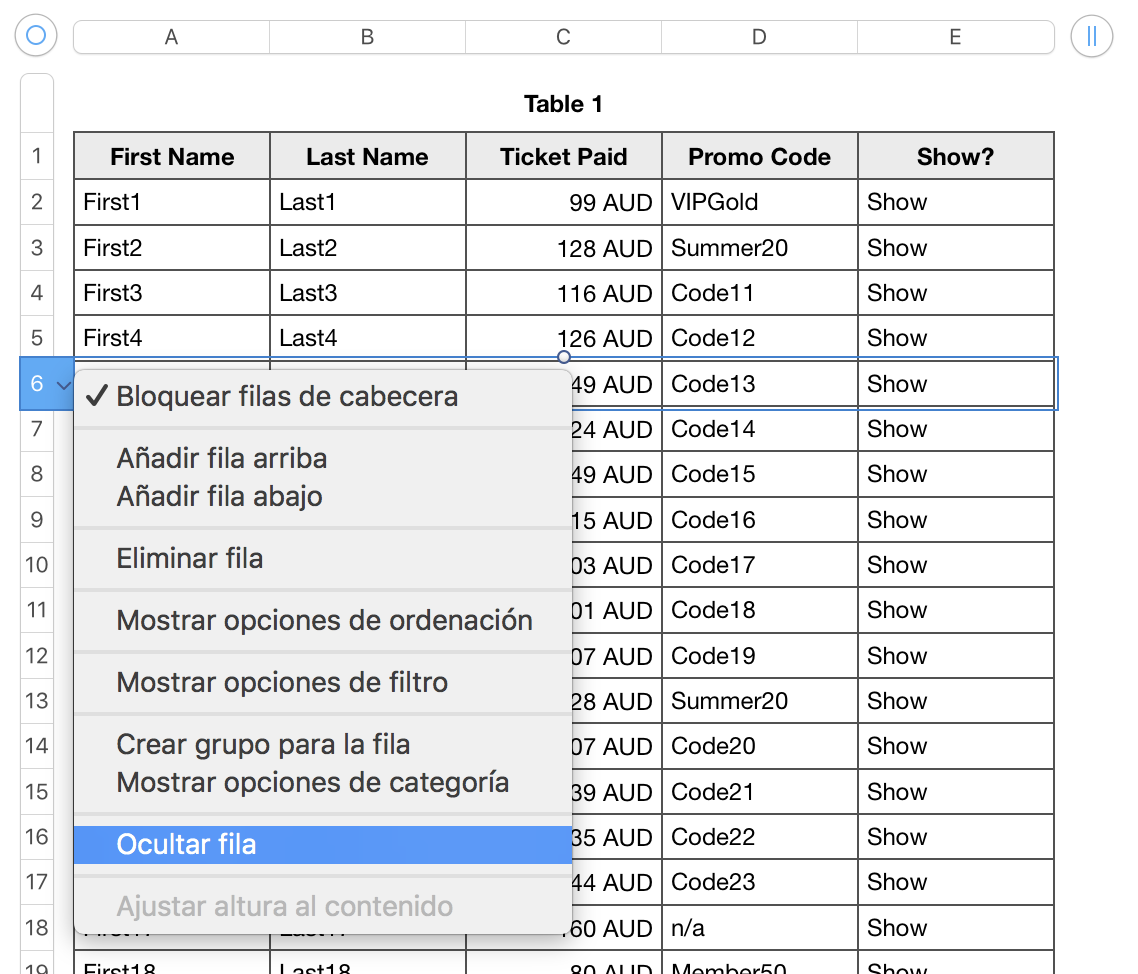1138x974 pixels.
Task: Open the row 6 dropdown arrow
Action: pos(63,385)
